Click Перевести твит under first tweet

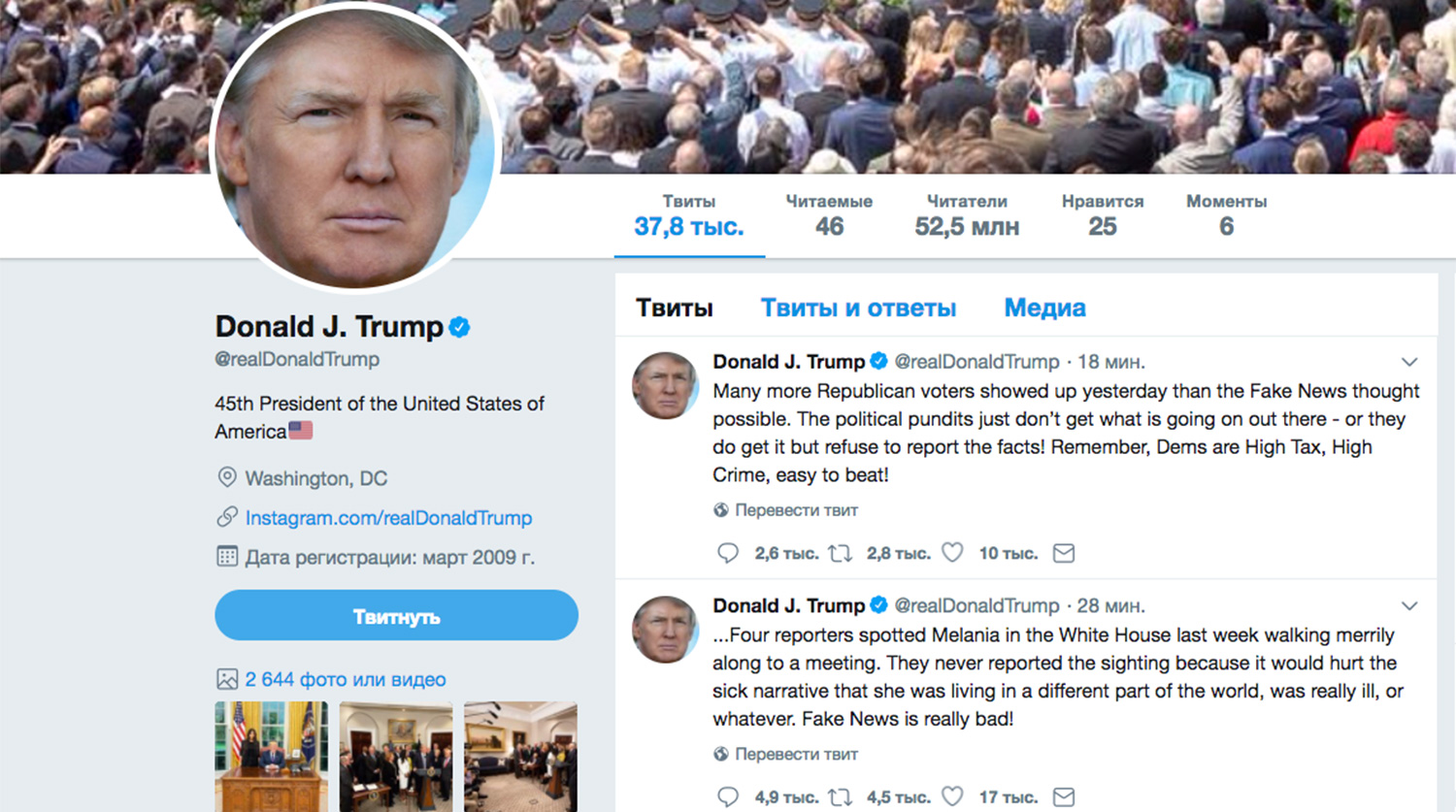pyautogui.click(x=796, y=510)
